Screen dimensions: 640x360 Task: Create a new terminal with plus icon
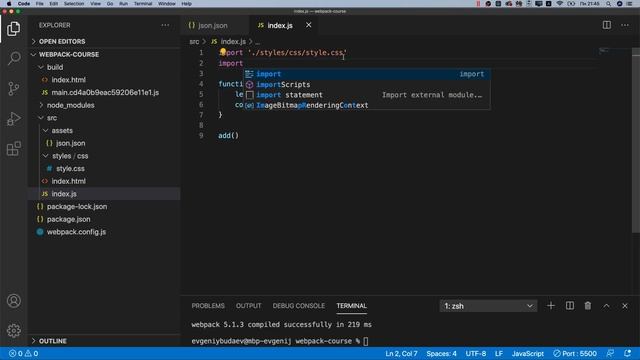click(551, 306)
